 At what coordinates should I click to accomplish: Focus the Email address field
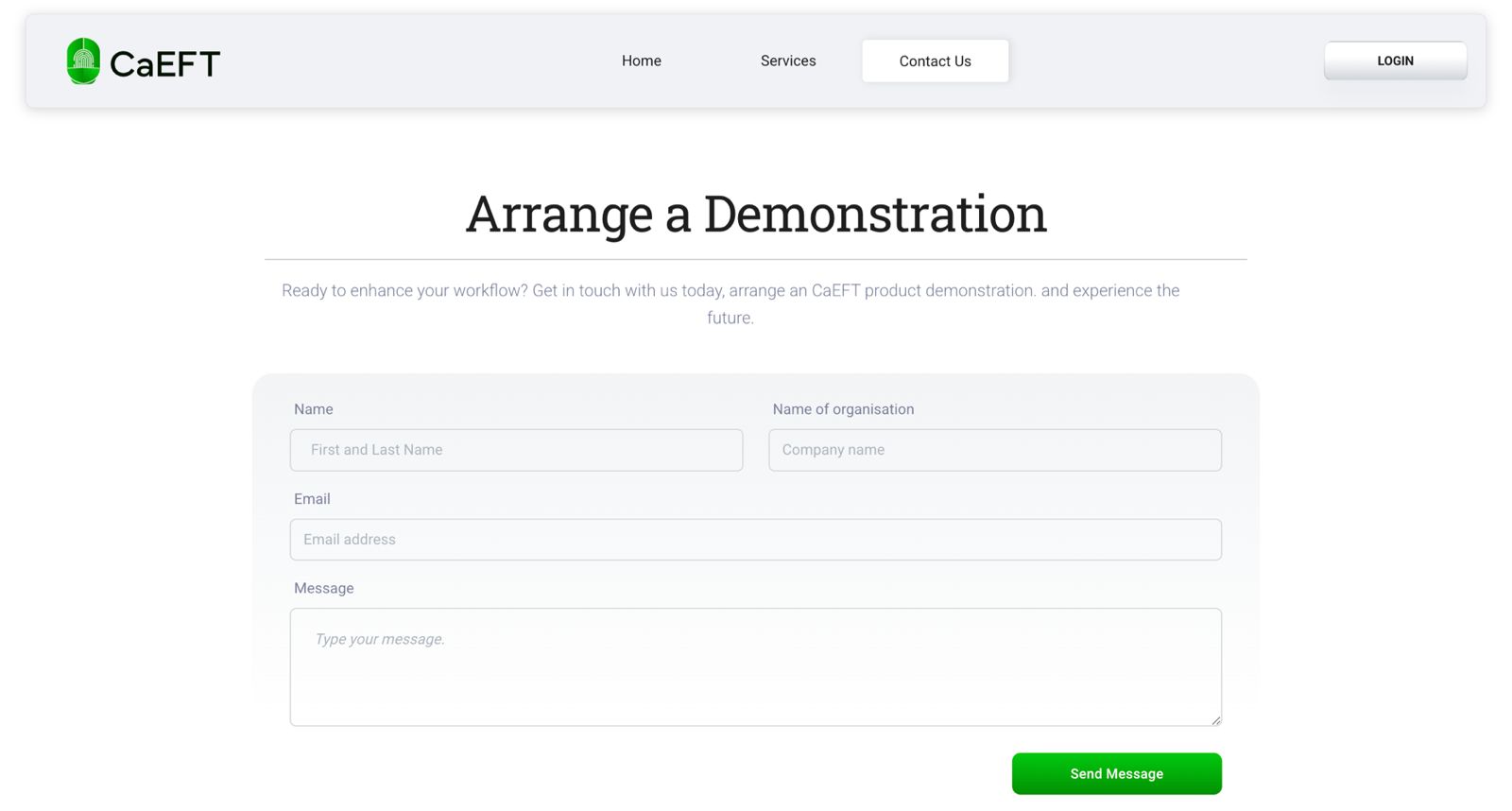(756, 540)
